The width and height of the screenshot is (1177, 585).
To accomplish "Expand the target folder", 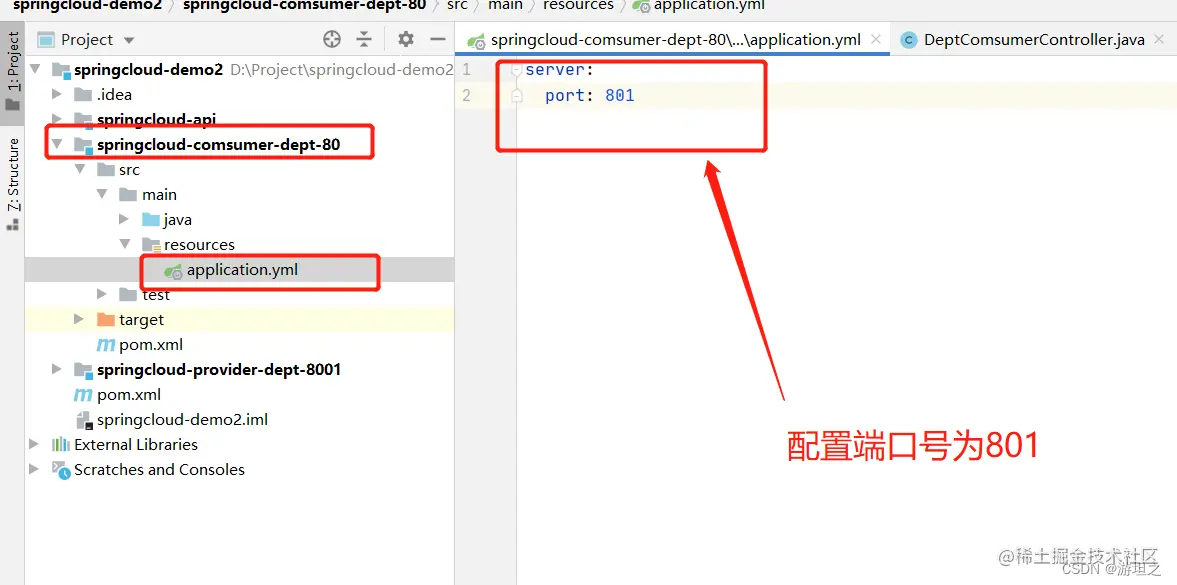I will tap(79, 319).
